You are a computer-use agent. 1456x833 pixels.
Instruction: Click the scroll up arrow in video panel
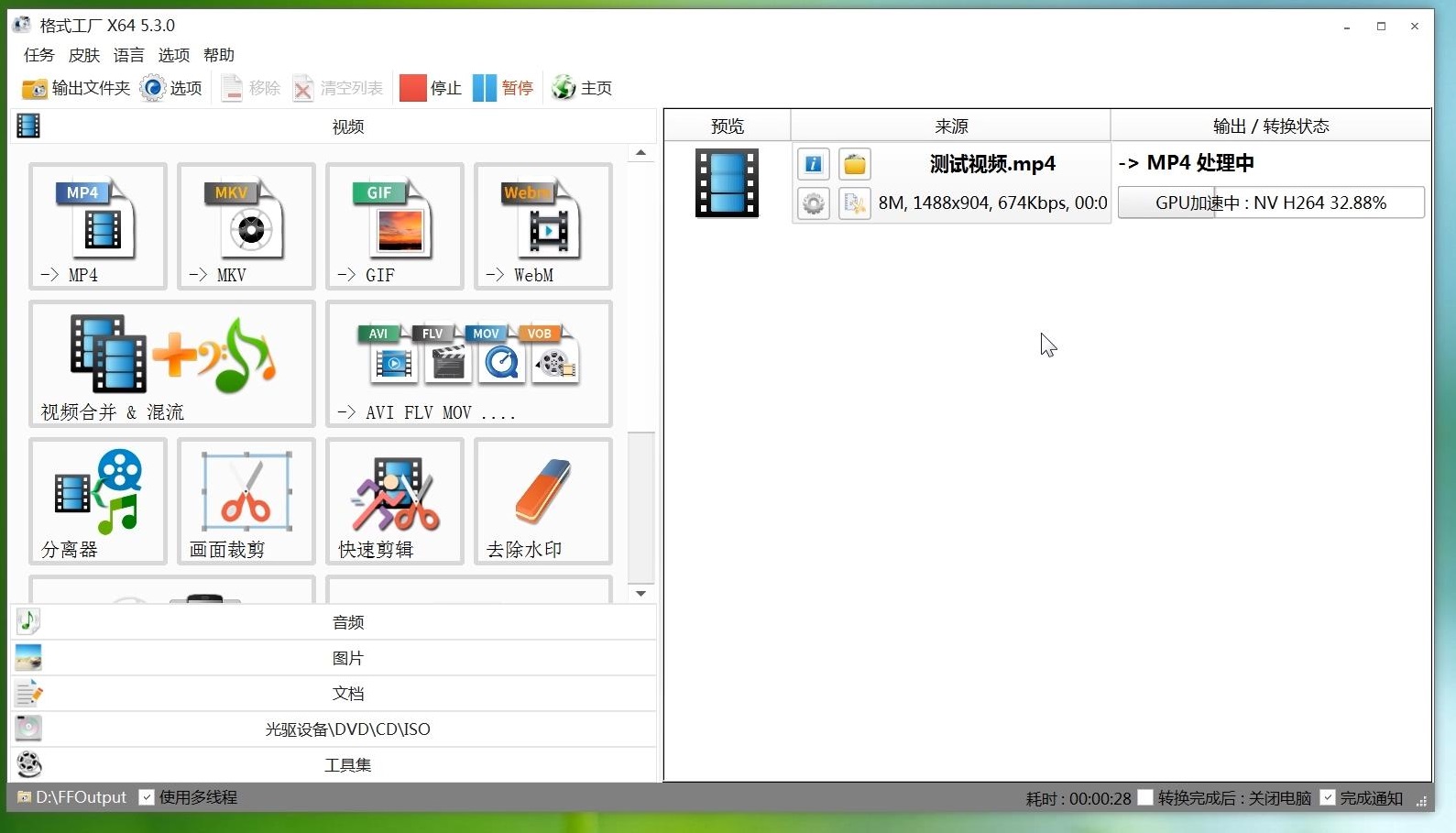[641, 153]
